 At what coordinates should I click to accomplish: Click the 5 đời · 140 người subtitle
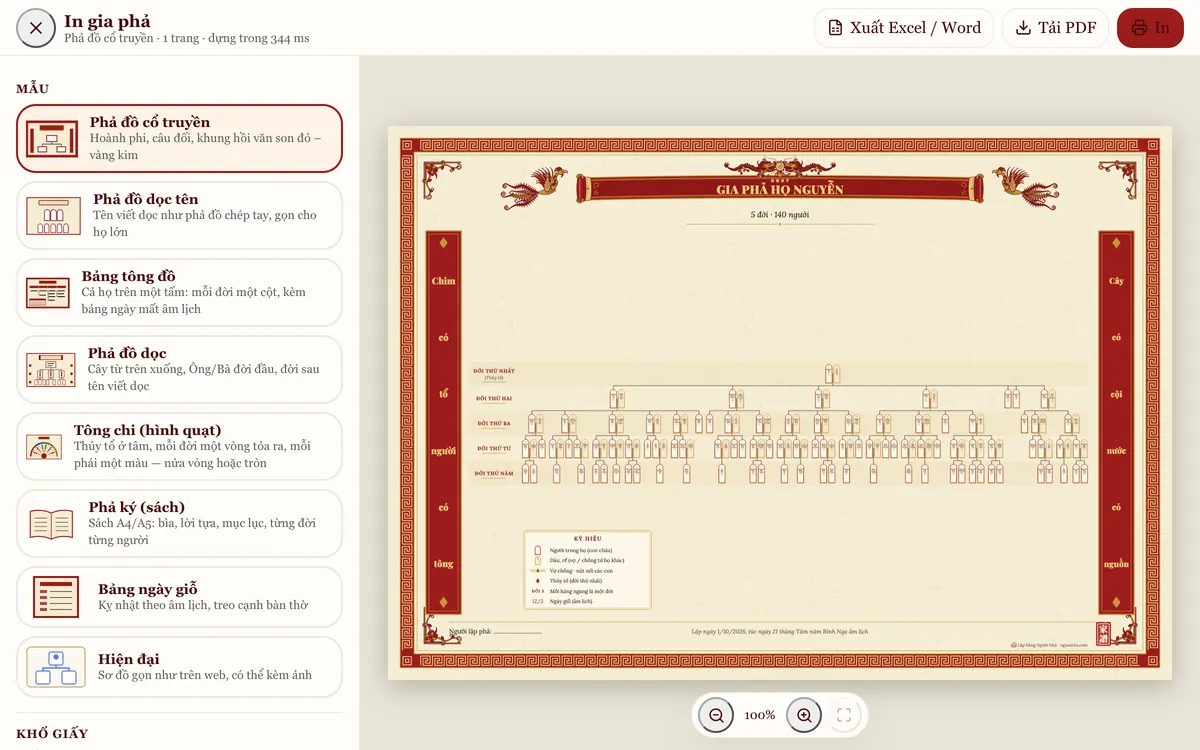coord(780,215)
